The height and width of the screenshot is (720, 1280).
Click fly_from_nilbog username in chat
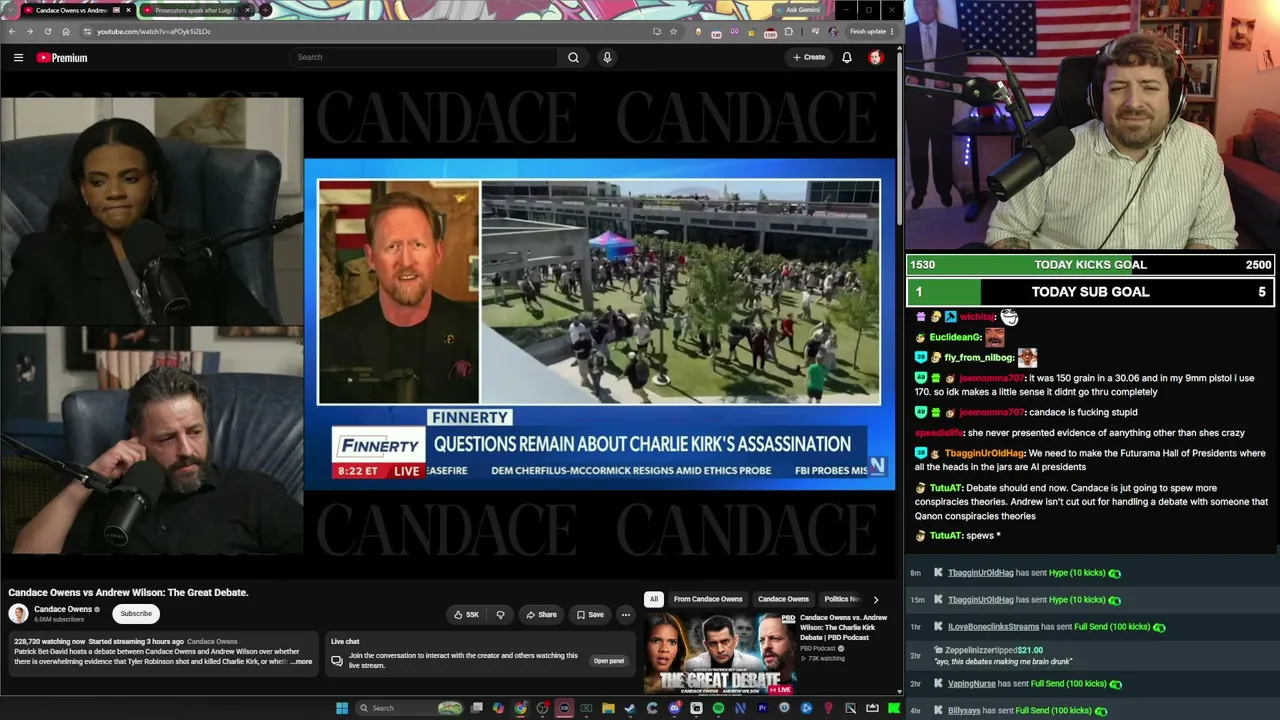979,358
